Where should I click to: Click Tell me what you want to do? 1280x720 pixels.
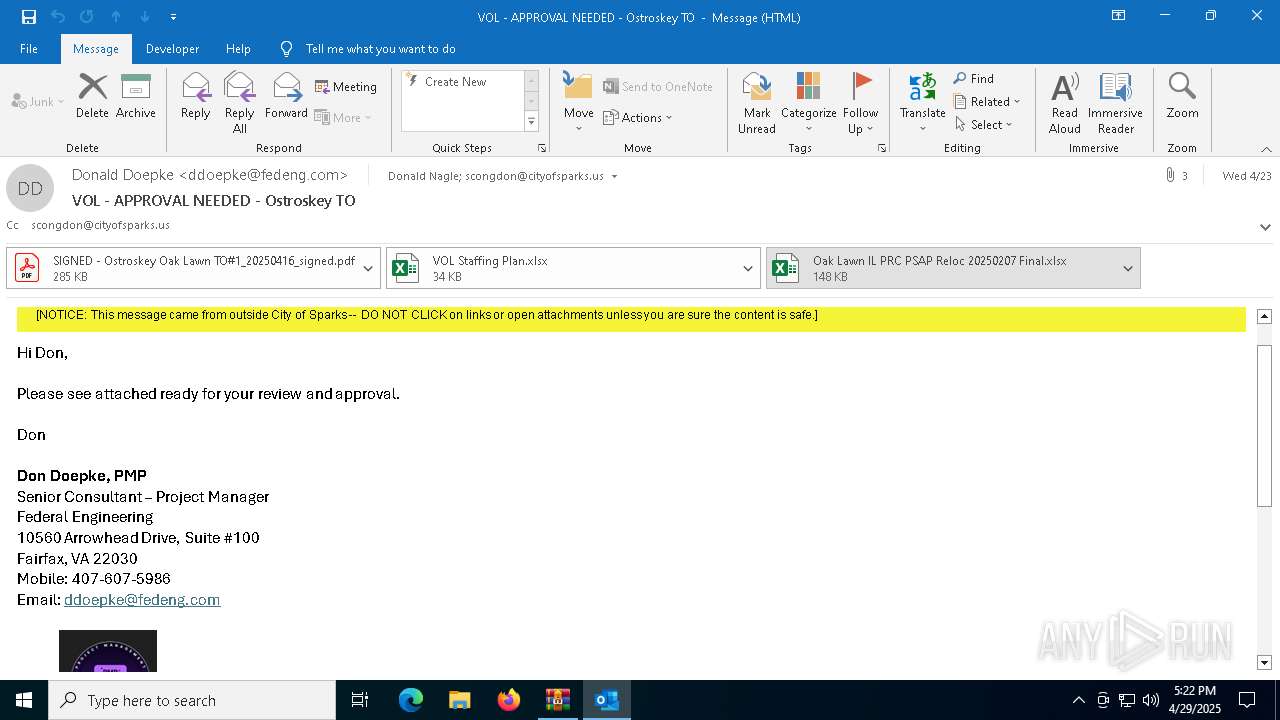tap(380, 49)
